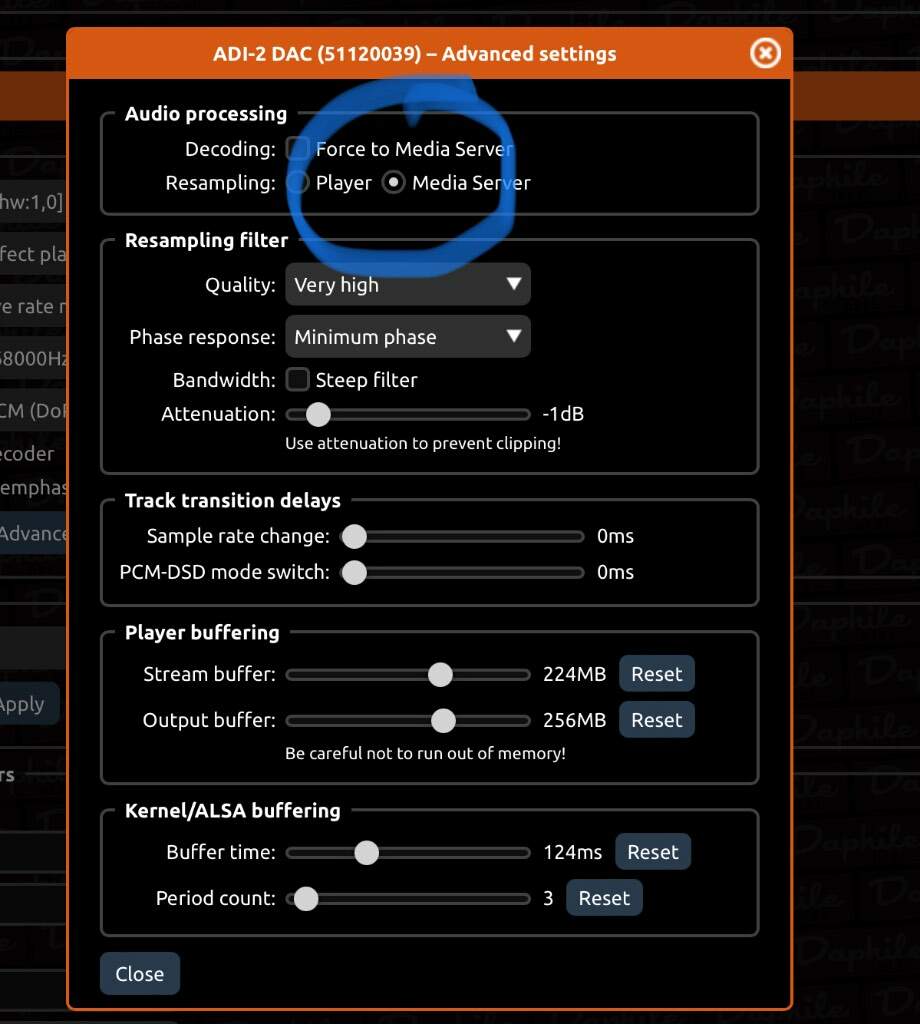Click the 256MB output buffer value
Image resolution: width=920 pixels, height=1024 pixels.
(574, 720)
